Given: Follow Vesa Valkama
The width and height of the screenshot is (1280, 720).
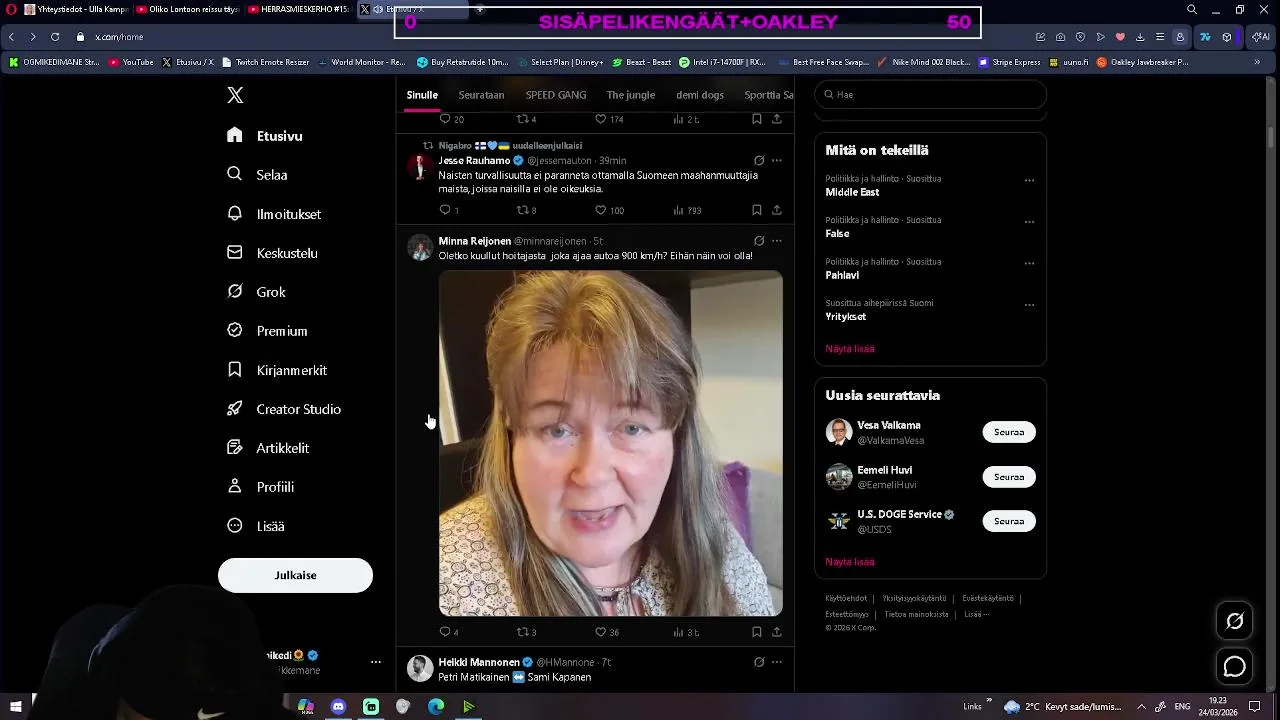Looking at the screenshot, I should coord(1009,432).
